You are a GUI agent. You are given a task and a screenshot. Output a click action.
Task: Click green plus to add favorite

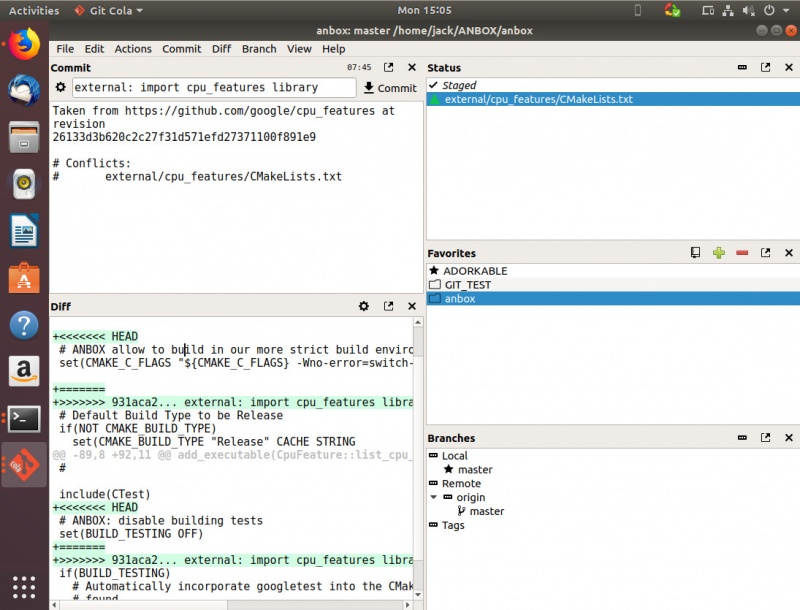pyautogui.click(x=718, y=254)
